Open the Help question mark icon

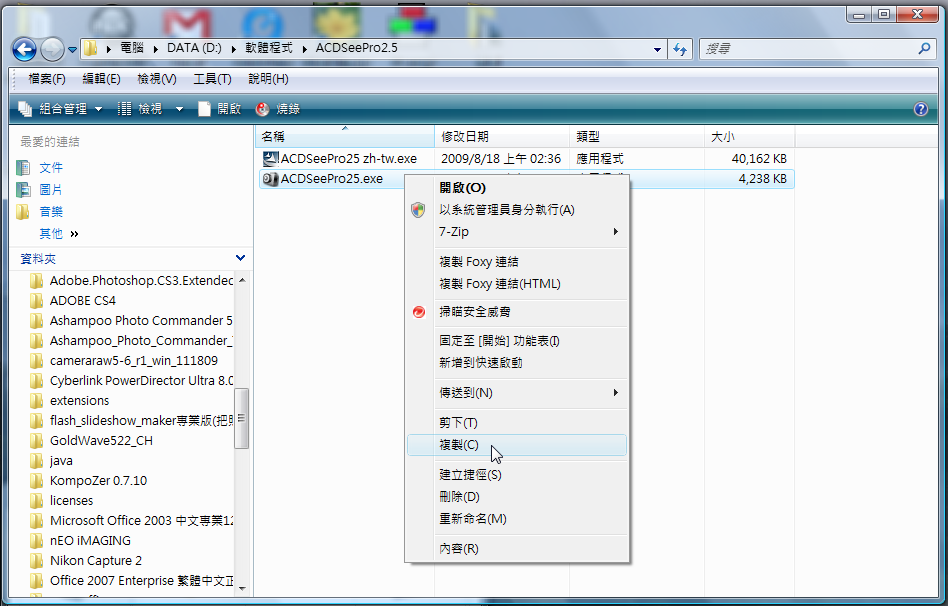pyautogui.click(x=920, y=109)
